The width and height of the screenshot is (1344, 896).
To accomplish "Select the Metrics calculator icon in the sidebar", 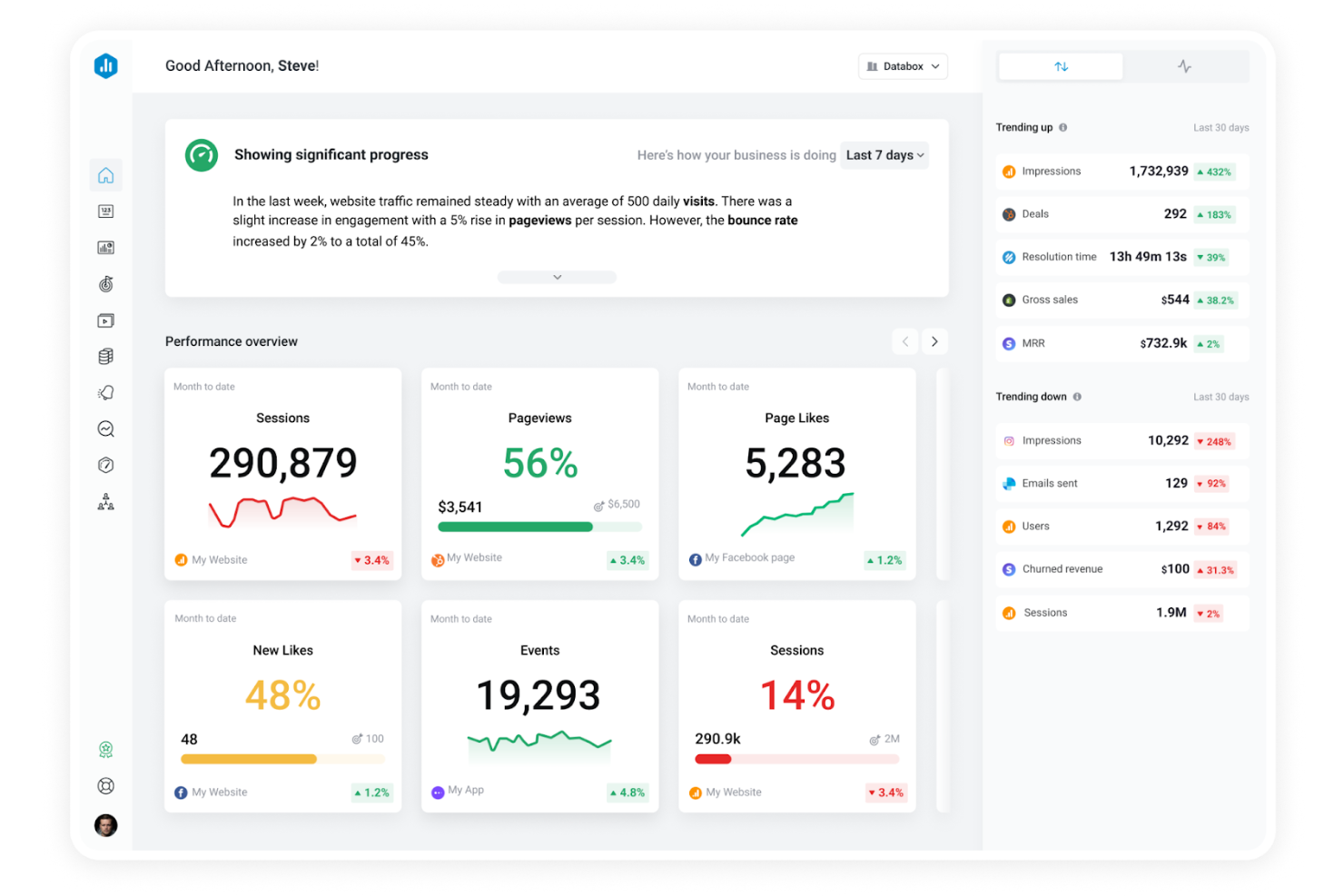I will [106, 211].
